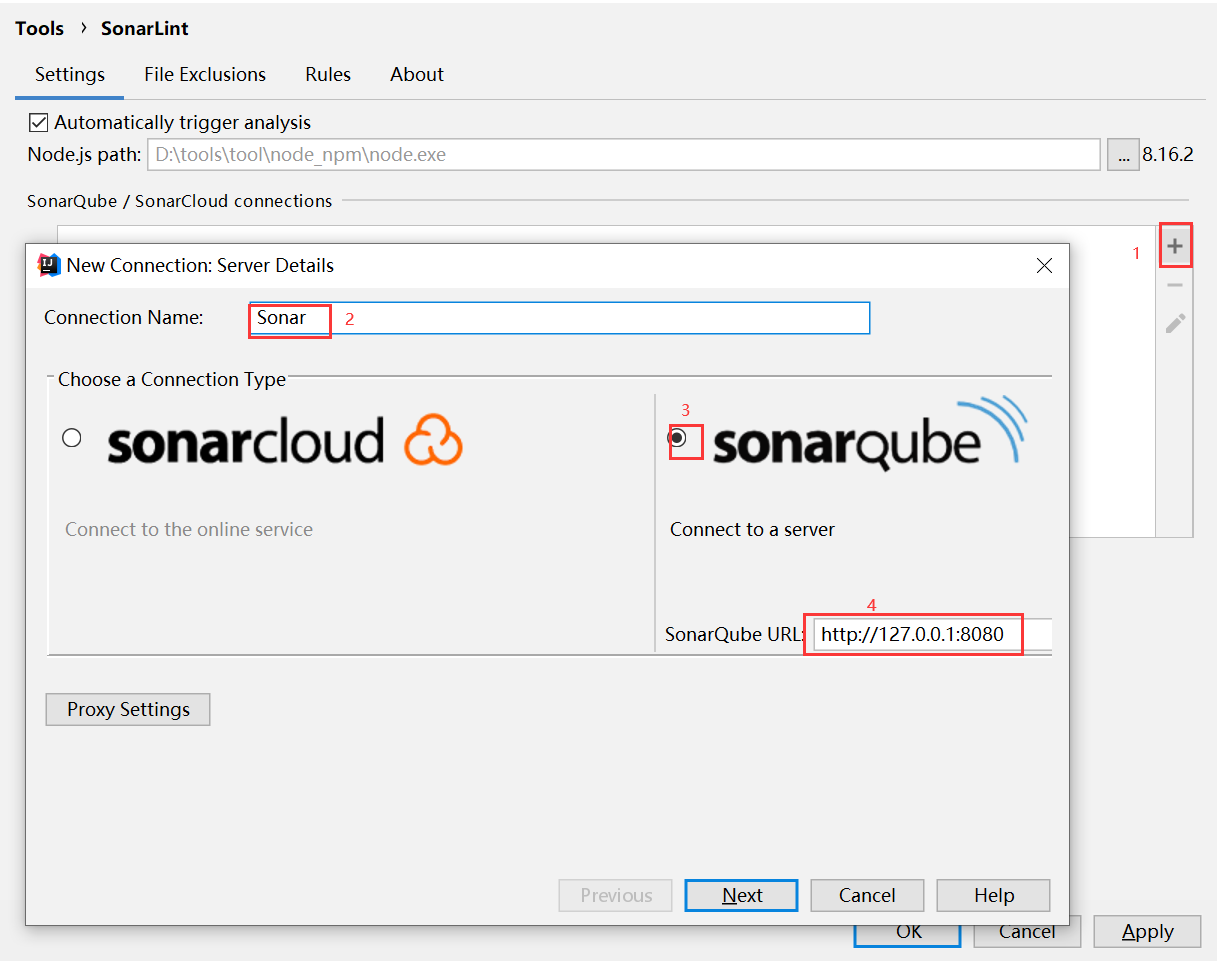Click the Node.js version text 8.16.2

click(1168, 155)
